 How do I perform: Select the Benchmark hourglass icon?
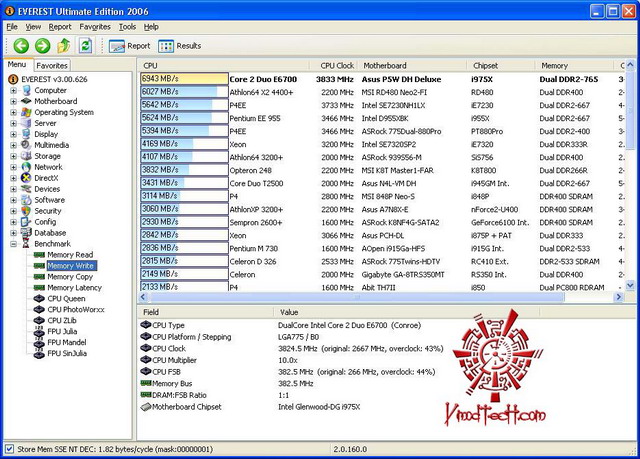[x=26, y=244]
